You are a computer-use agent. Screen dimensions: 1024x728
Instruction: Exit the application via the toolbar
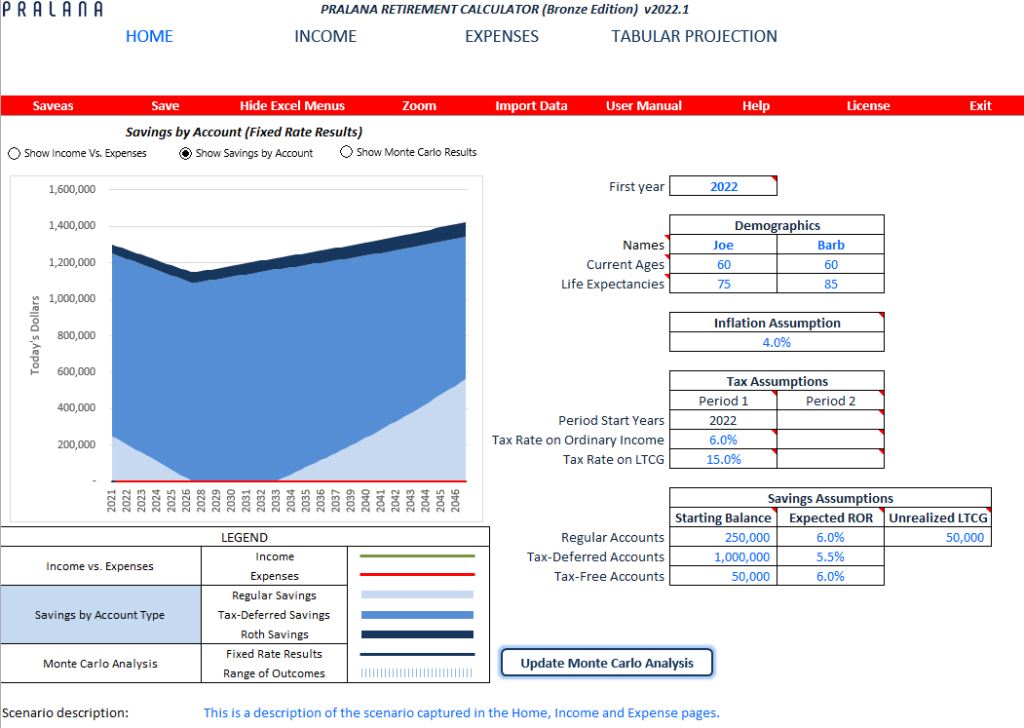pos(979,105)
